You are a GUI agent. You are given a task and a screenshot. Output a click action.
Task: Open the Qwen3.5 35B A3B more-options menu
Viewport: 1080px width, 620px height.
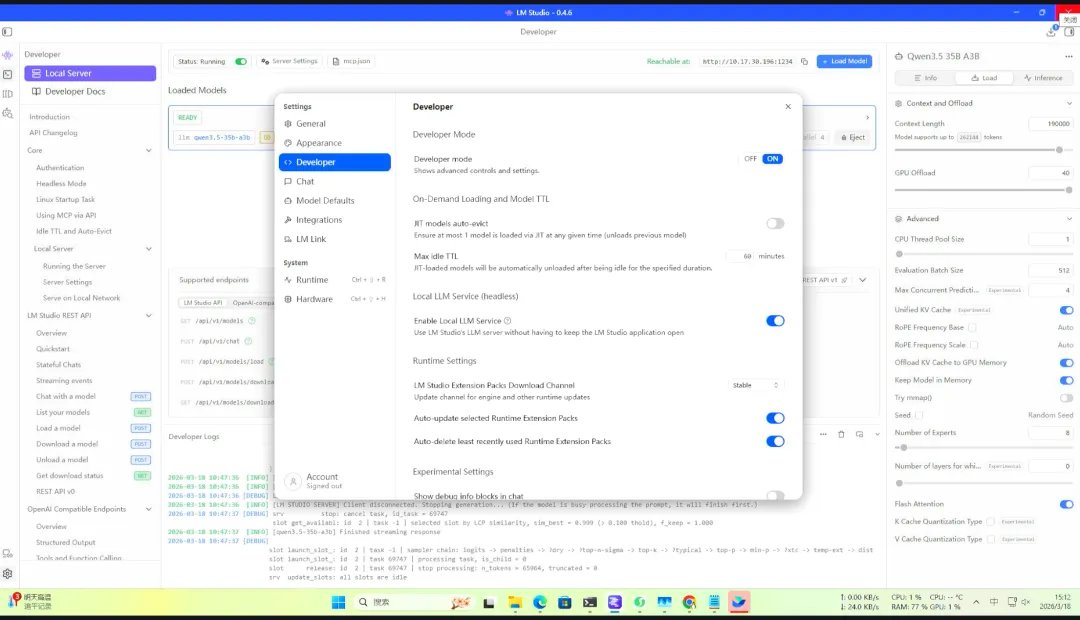point(1068,56)
